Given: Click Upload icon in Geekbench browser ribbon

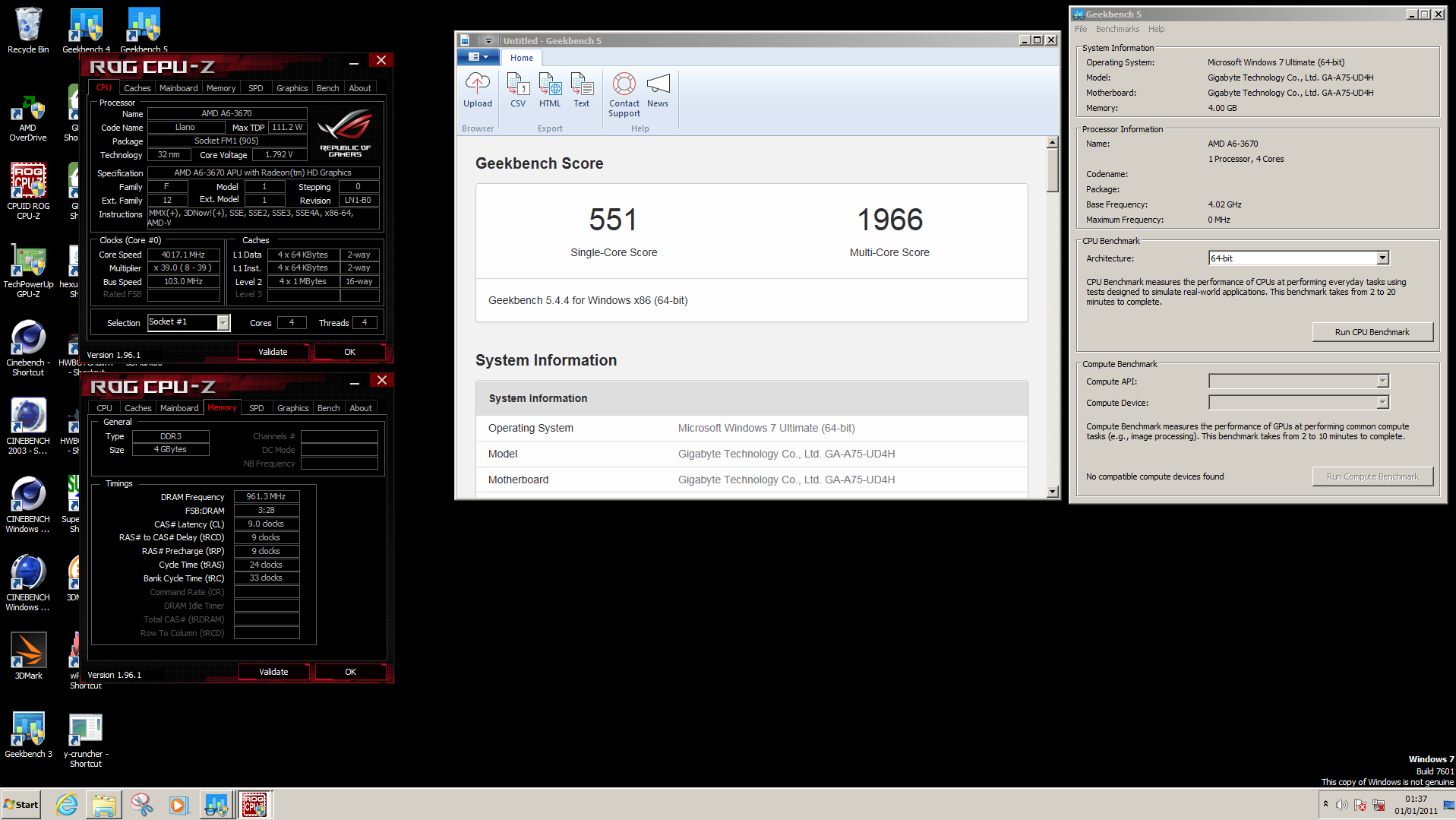Looking at the screenshot, I should (478, 90).
